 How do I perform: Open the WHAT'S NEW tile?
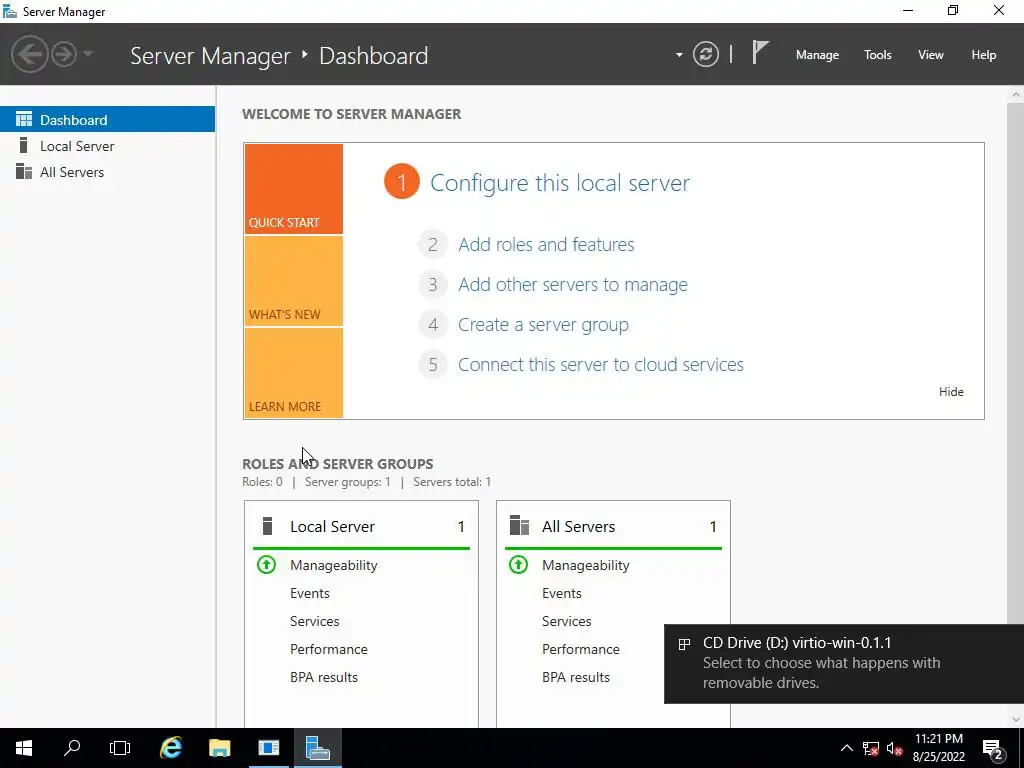(294, 281)
